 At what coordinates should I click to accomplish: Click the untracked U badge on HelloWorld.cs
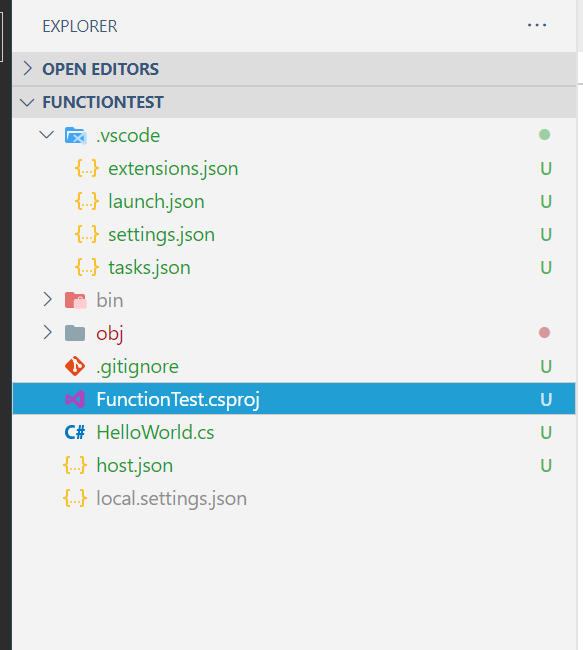tap(546, 432)
